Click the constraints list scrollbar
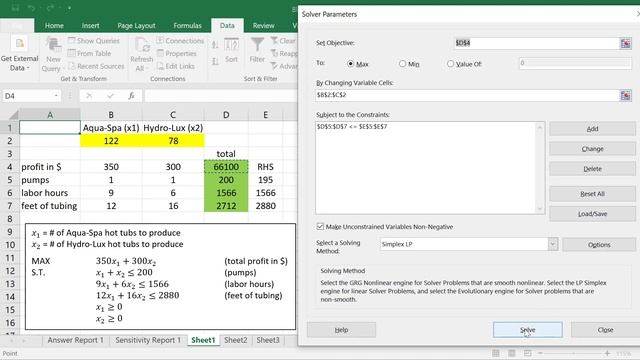This screenshot has height=360, width=640. coord(540,168)
